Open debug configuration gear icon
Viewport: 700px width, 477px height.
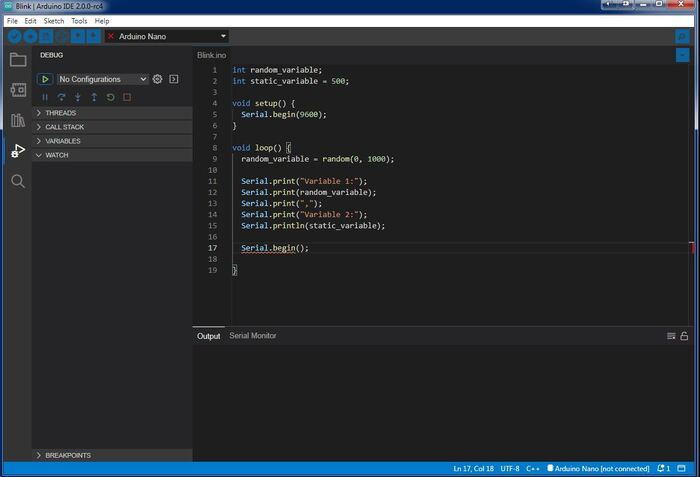[x=157, y=79]
